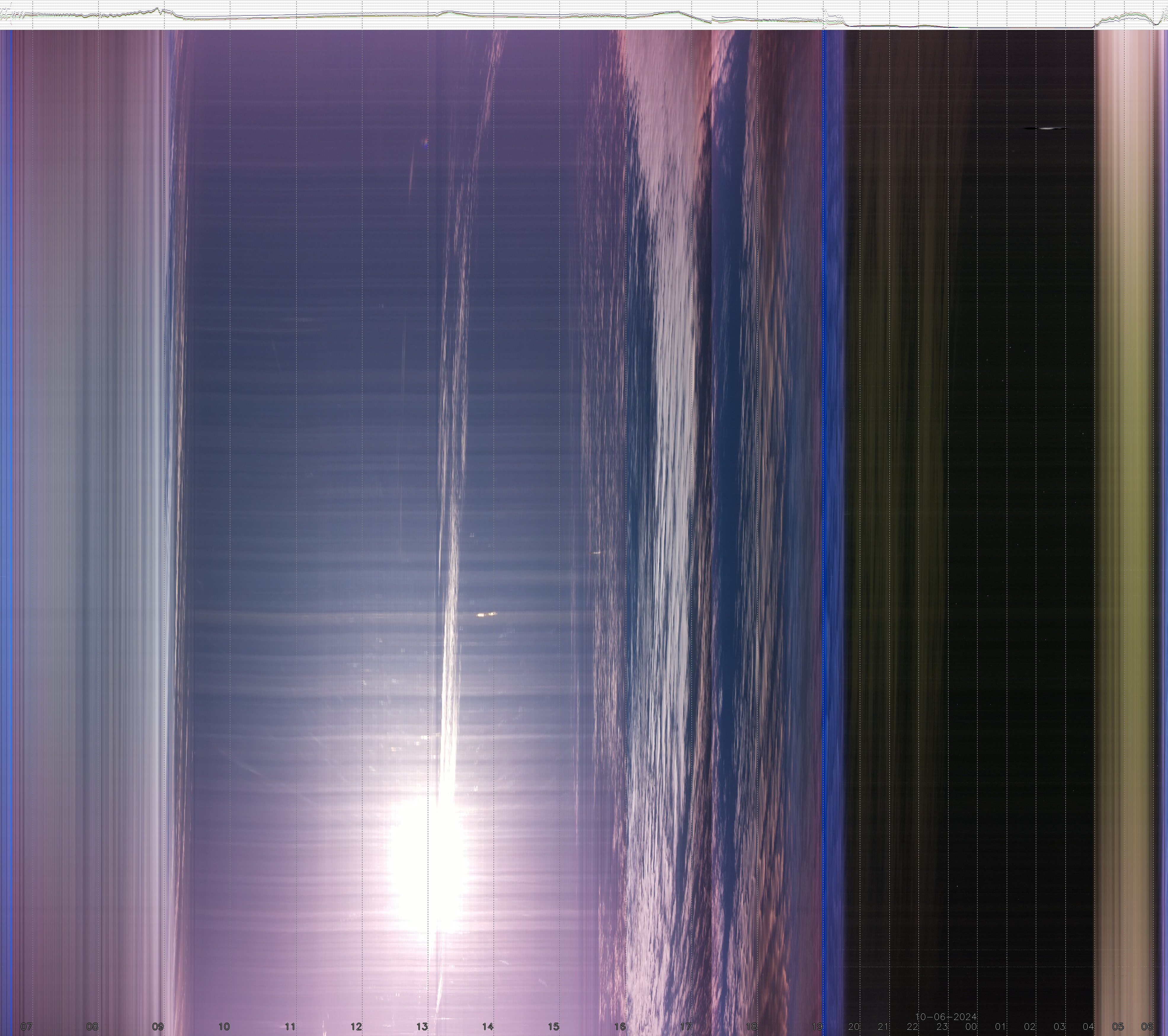1168x1036 pixels.
Task: Click the 22 hour label
Action: 913,1026
